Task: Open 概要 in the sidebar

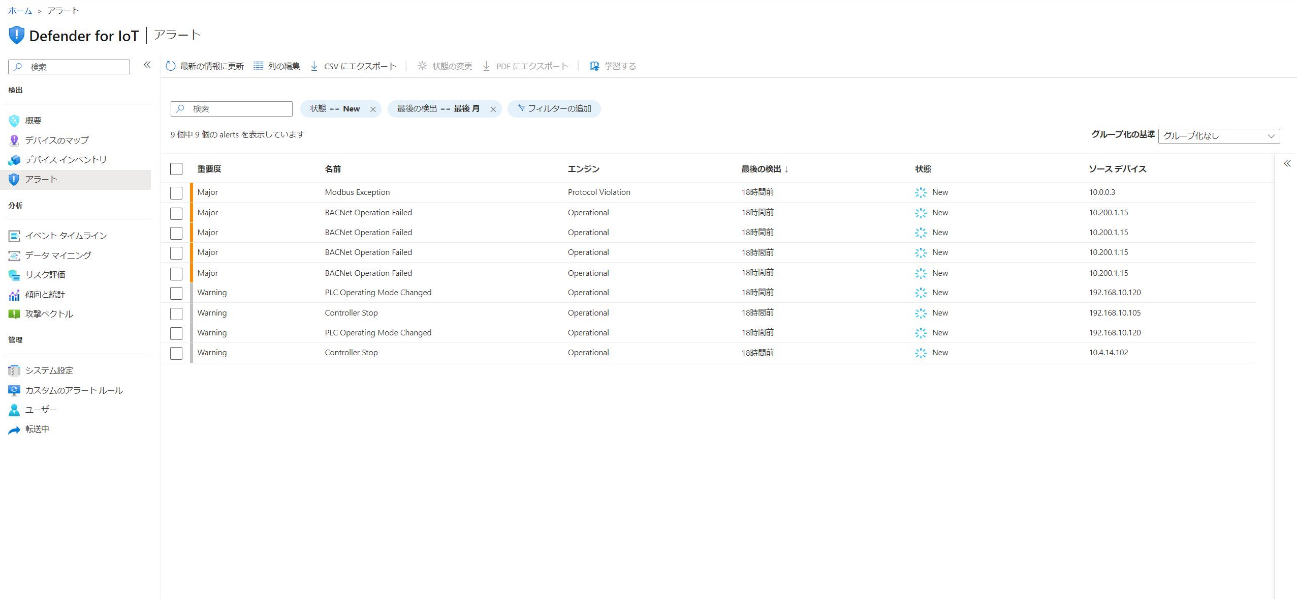Action: [34, 120]
